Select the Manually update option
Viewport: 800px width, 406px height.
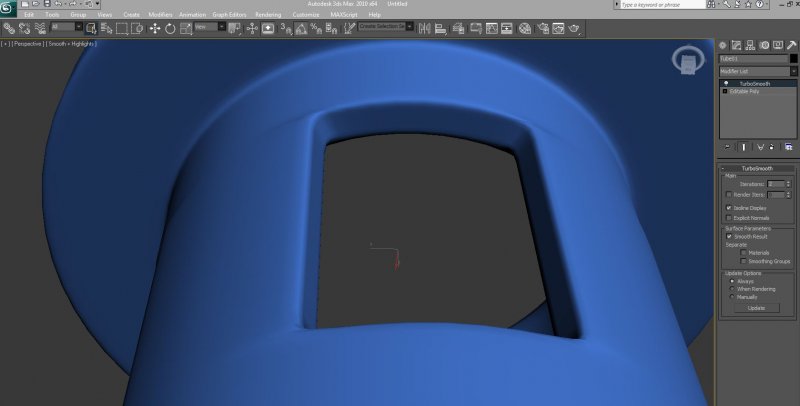(732, 296)
